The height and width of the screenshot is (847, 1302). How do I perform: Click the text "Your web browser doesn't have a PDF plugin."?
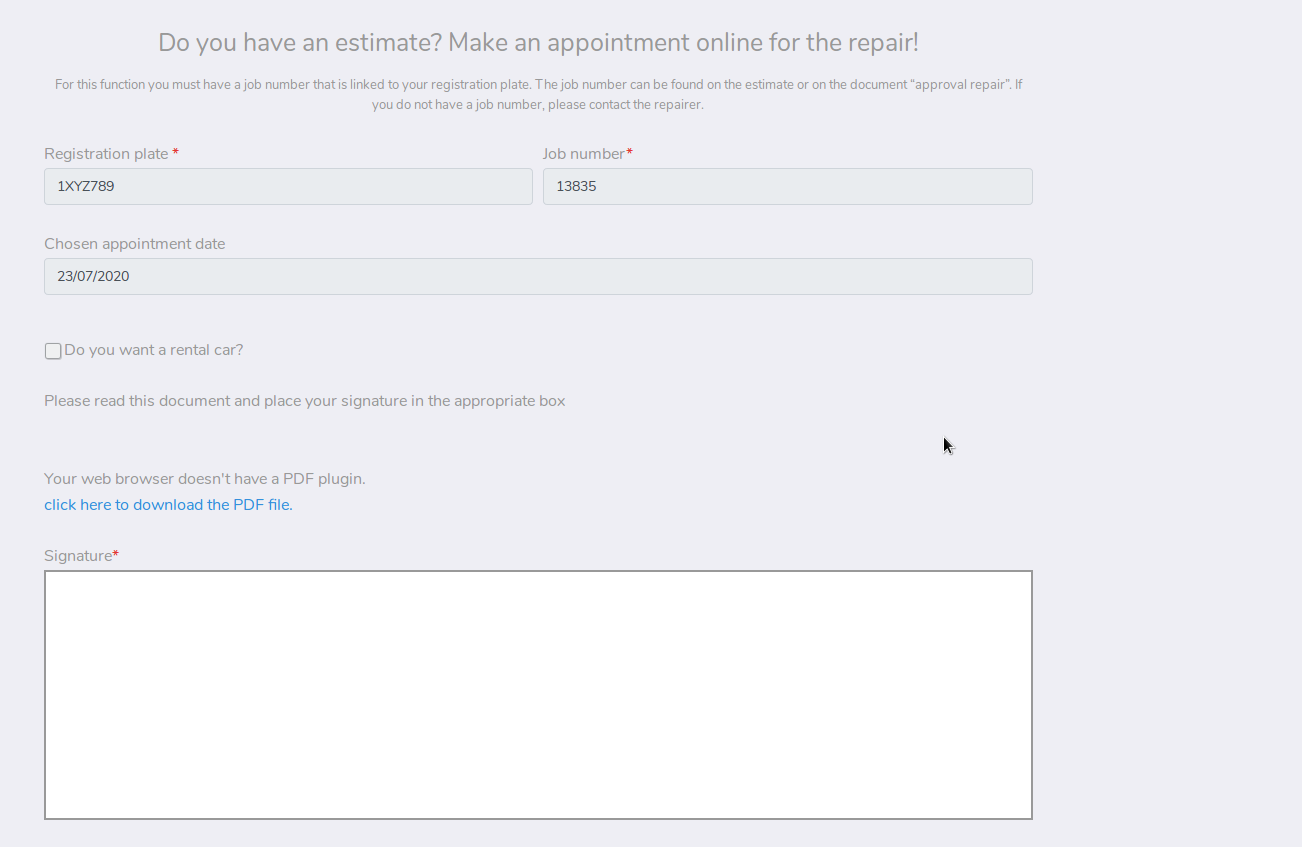(x=205, y=479)
